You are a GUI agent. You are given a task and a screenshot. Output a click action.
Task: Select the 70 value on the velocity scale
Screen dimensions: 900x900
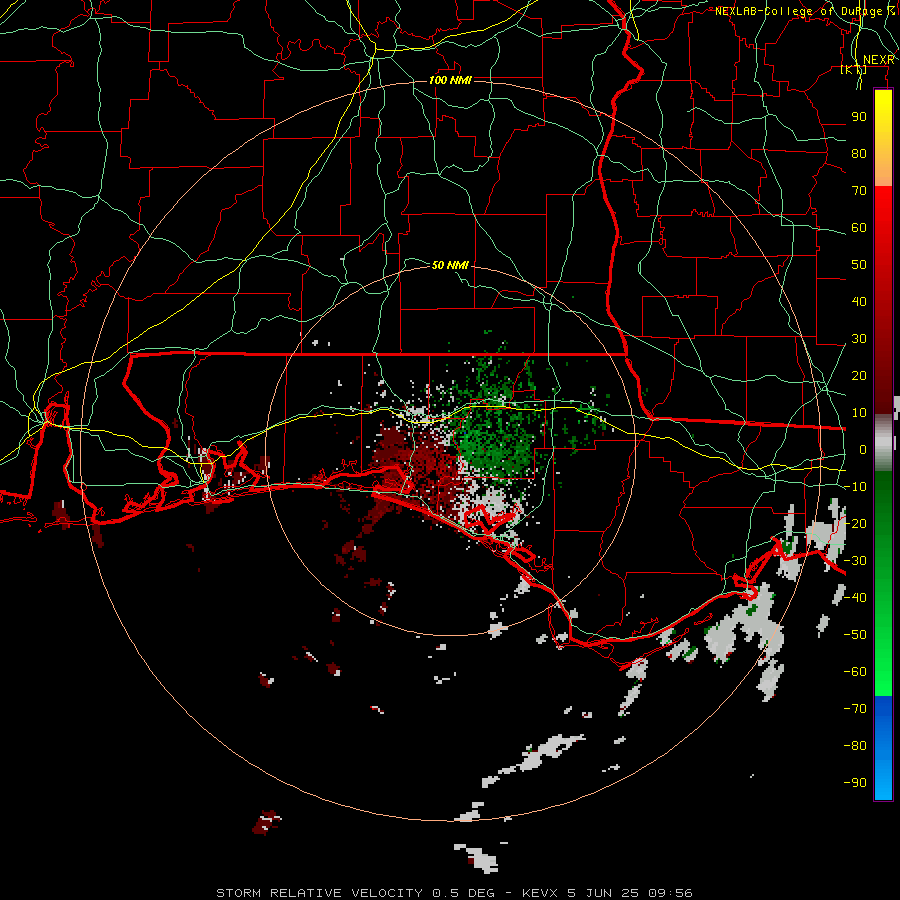pos(859,191)
